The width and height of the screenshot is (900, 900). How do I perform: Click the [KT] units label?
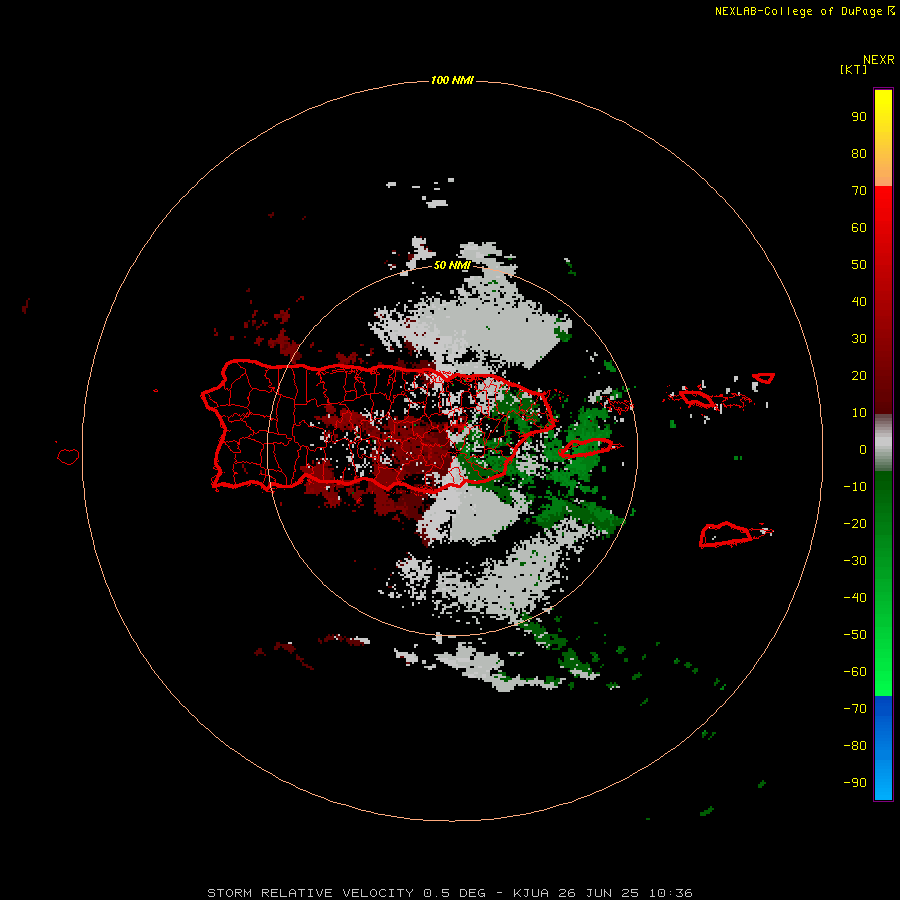pyautogui.click(x=853, y=69)
